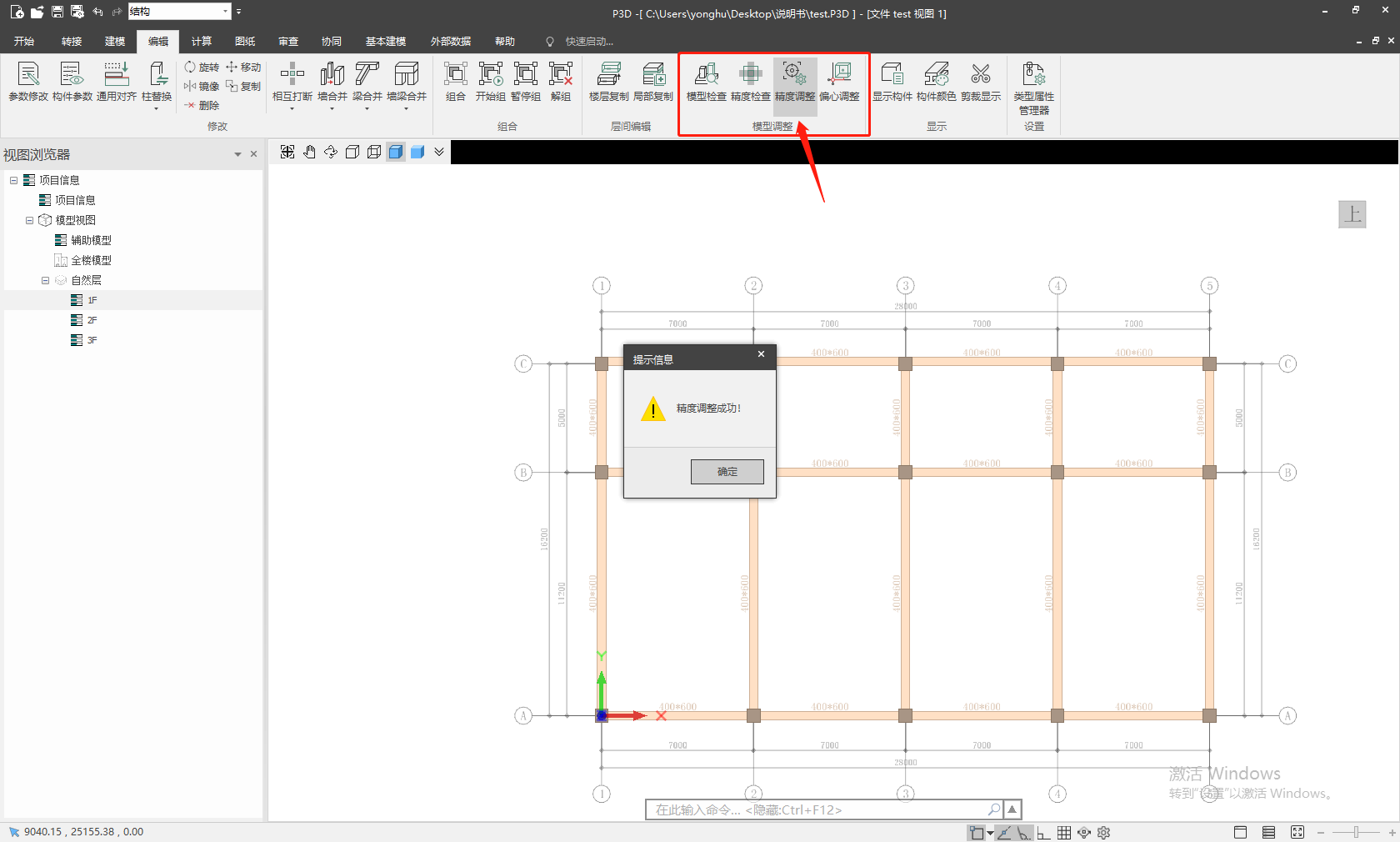This screenshot has height=842, width=1400.
Task: Open 类型属性管理器 type property manager
Action: 1033,87
